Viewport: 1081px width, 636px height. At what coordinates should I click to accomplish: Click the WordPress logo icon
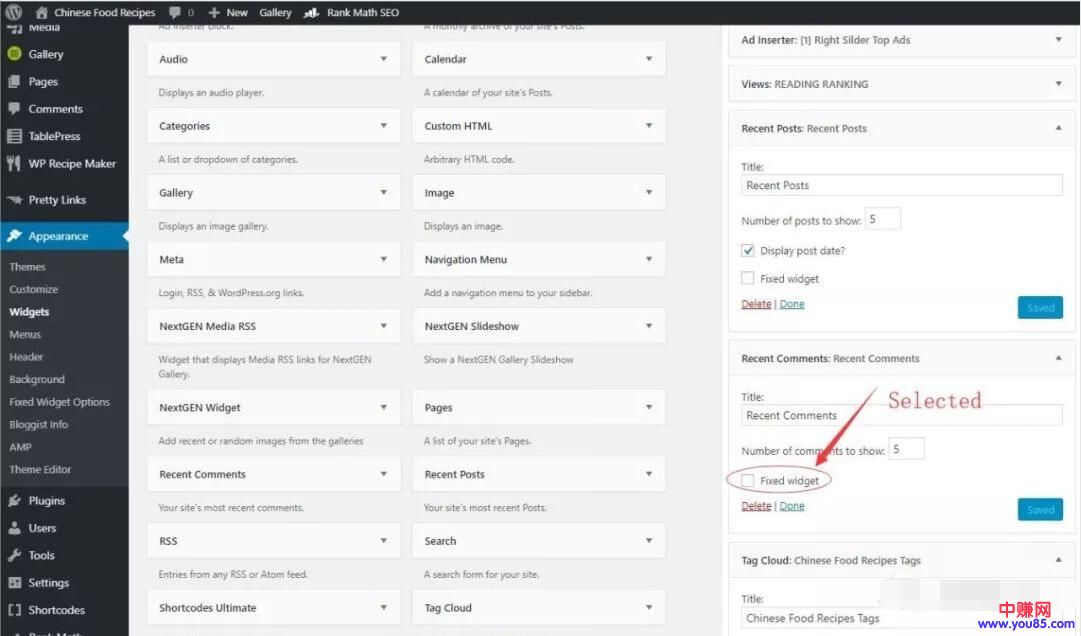(14, 12)
